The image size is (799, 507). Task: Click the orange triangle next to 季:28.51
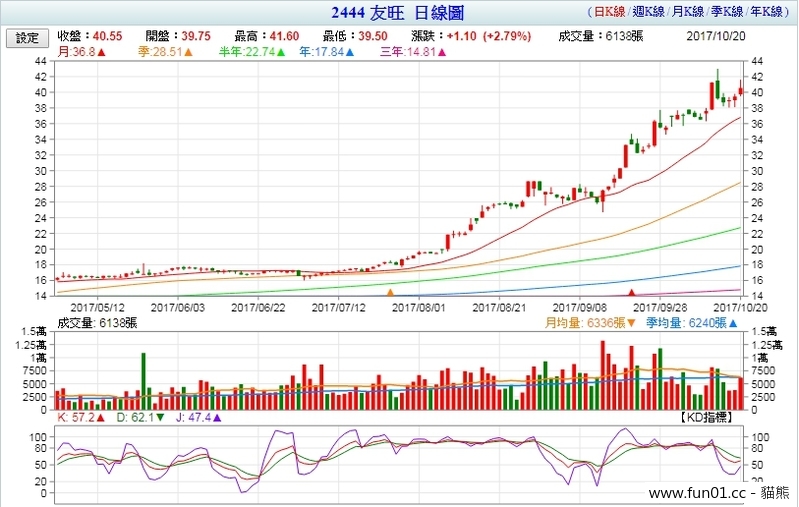pyautogui.click(x=190, y=52)
